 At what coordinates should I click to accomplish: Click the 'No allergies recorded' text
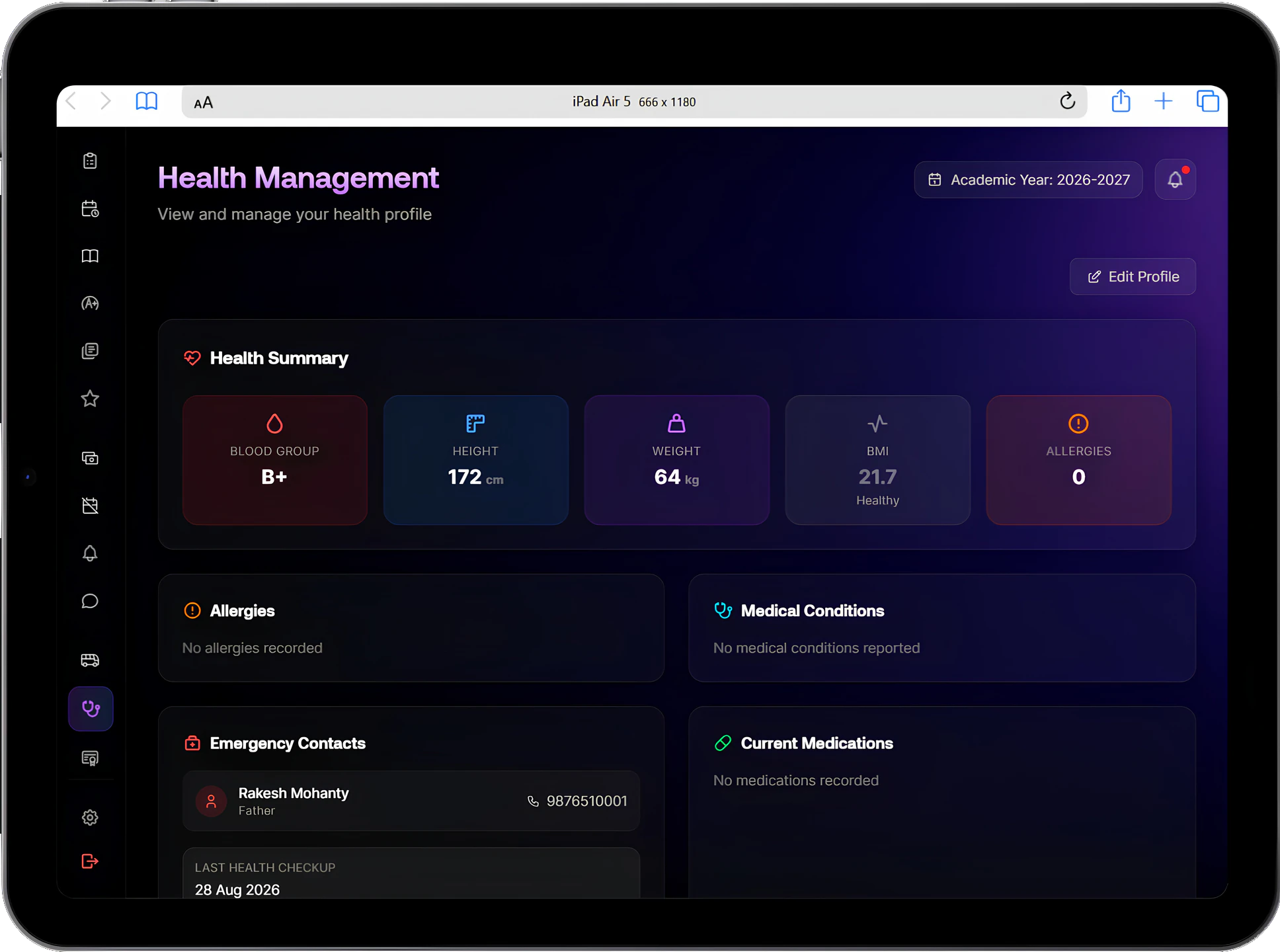pyautogui.click(x=253, y=648)
